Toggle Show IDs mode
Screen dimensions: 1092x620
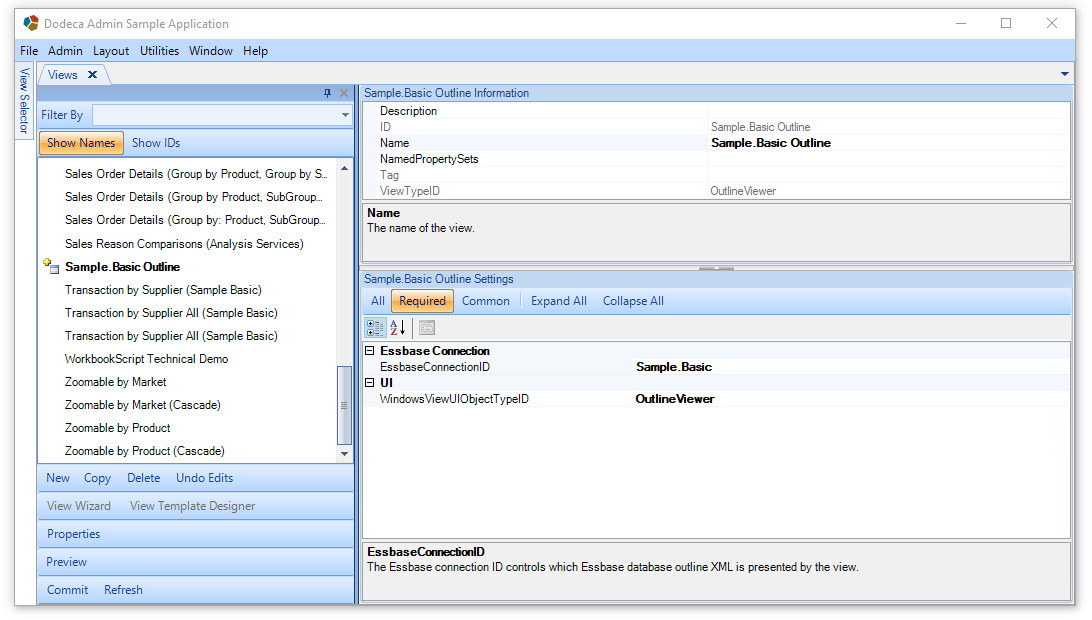tap(156, 143)
